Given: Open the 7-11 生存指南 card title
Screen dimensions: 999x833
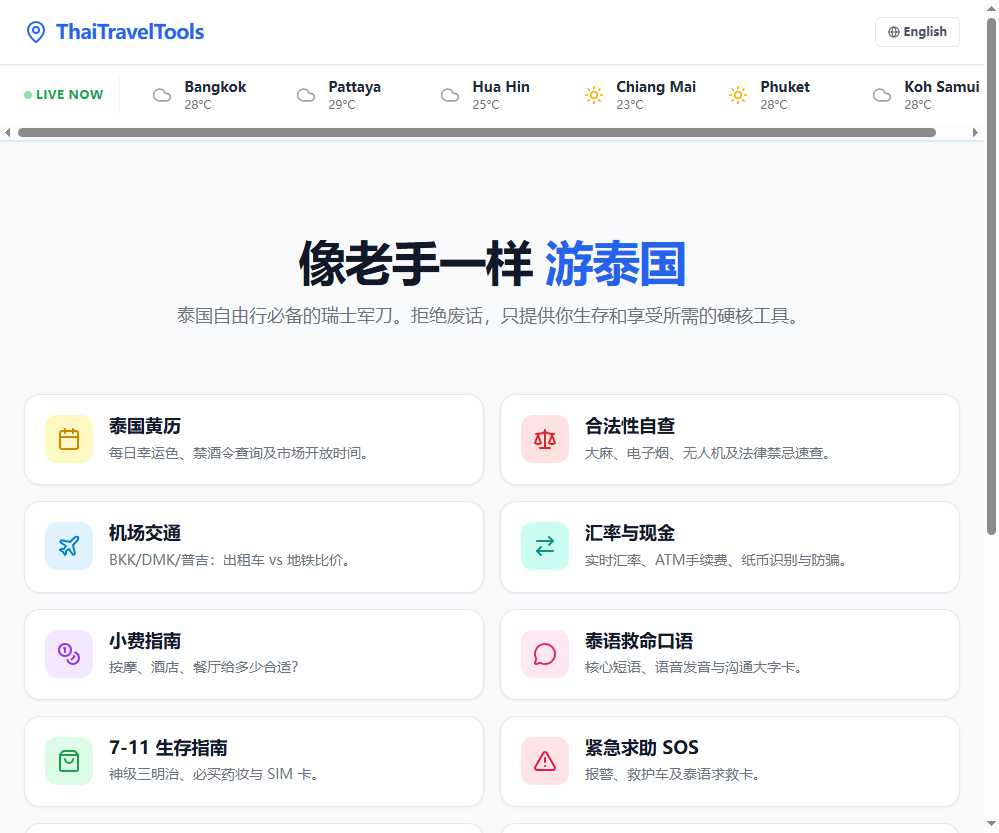Looking at the screenshot, I should point(168,748).
